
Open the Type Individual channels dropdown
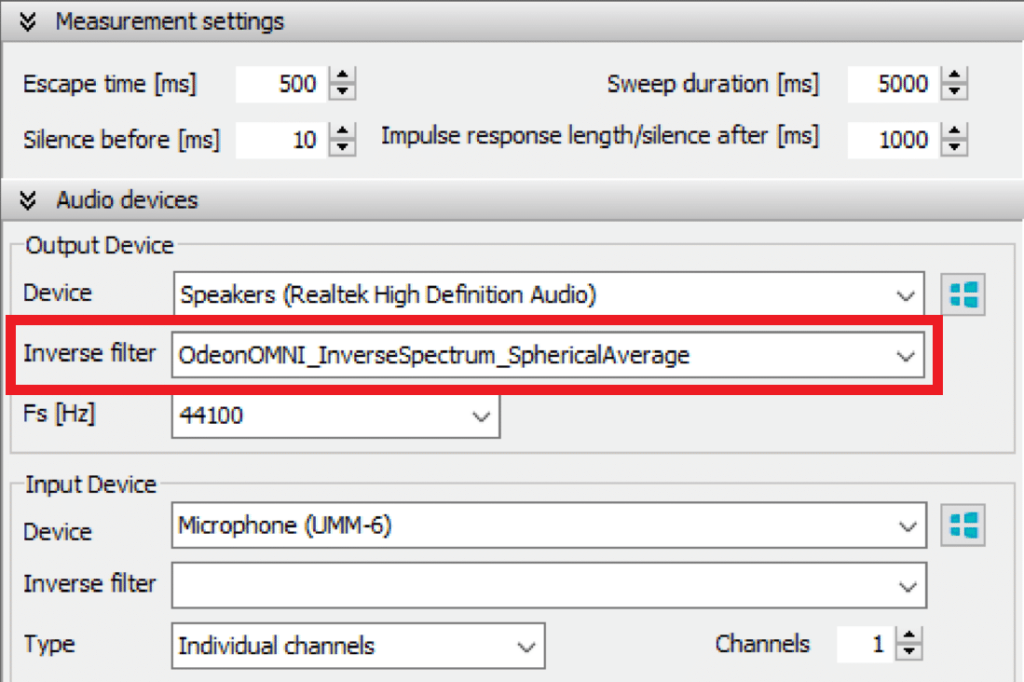pos(526,646)
